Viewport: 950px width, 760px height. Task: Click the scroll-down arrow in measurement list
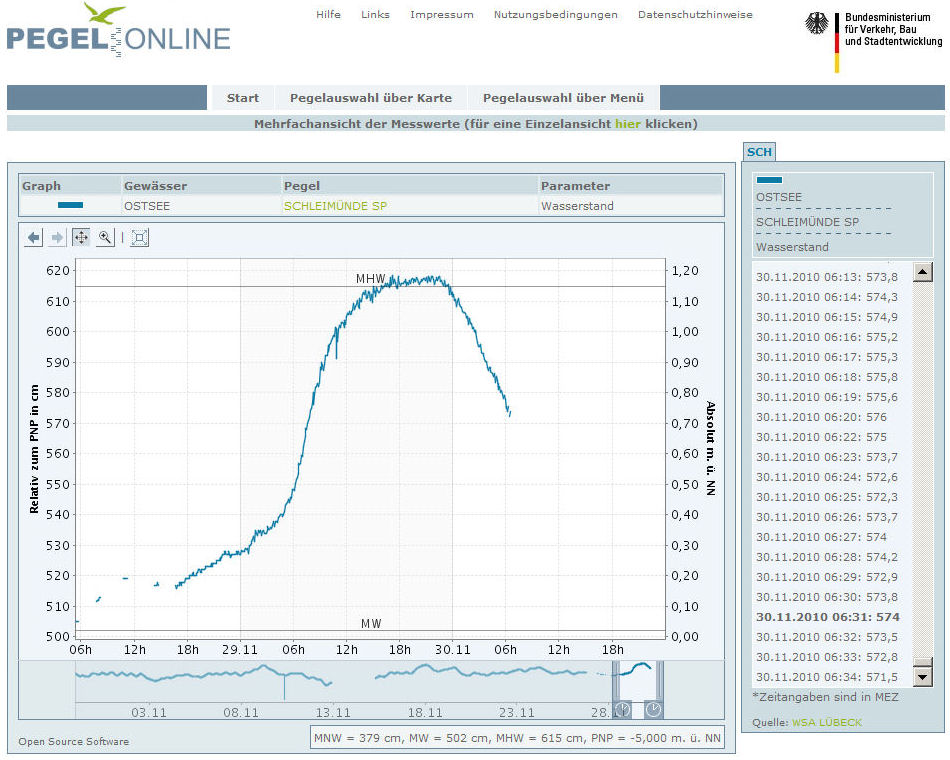click(923, 677)
